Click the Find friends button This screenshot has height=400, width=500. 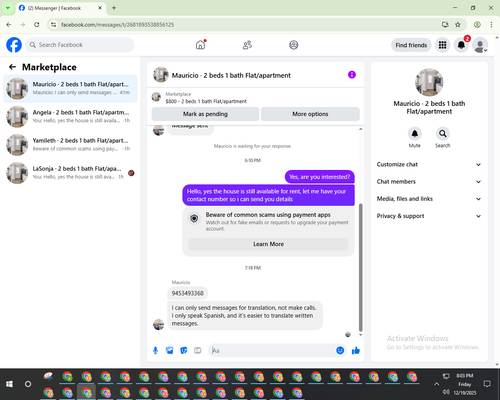(411, 45)
